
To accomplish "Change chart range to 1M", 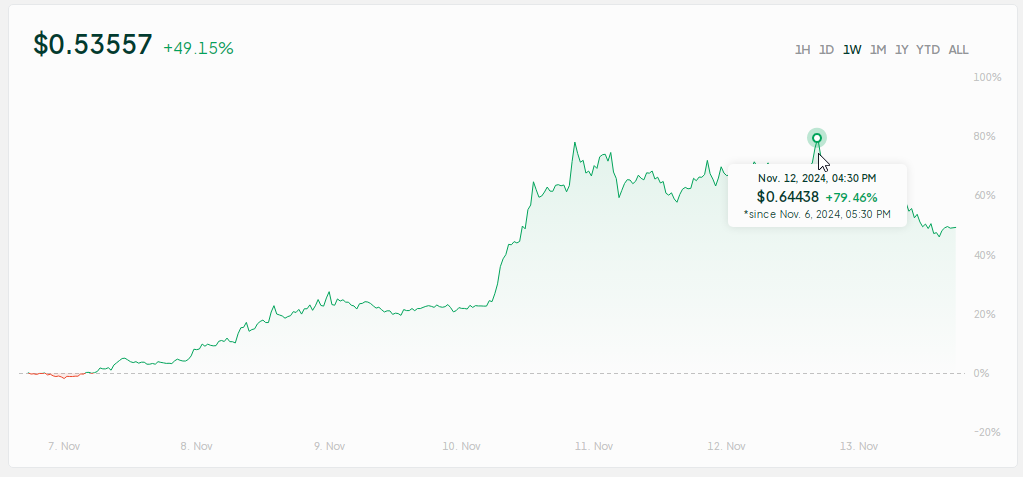I will coord(878,50).
